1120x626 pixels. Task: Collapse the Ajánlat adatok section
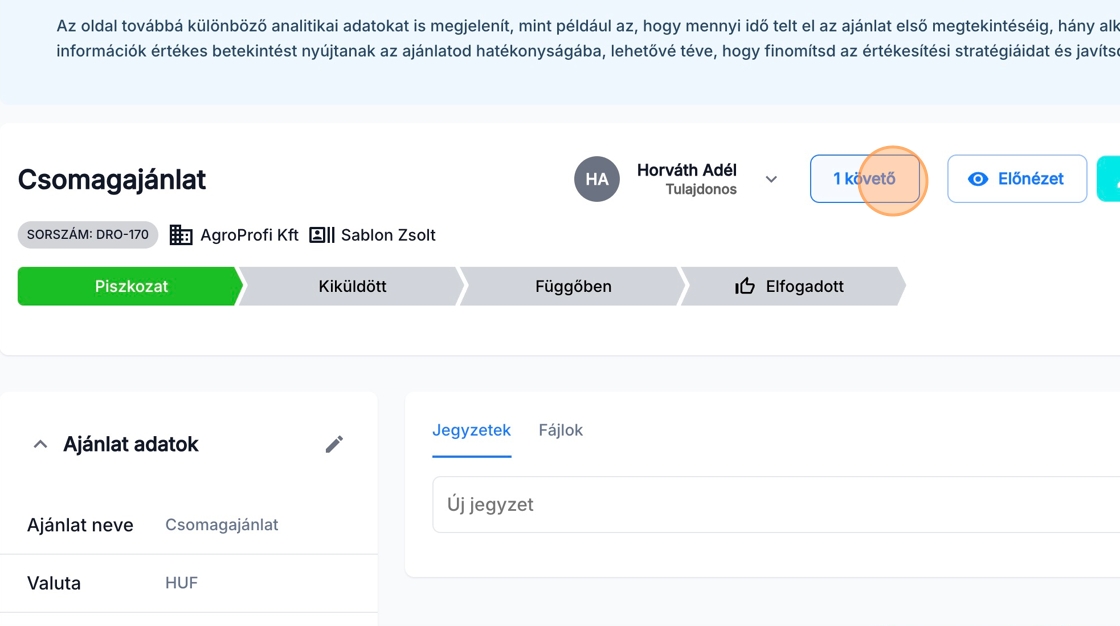[41, 444]
